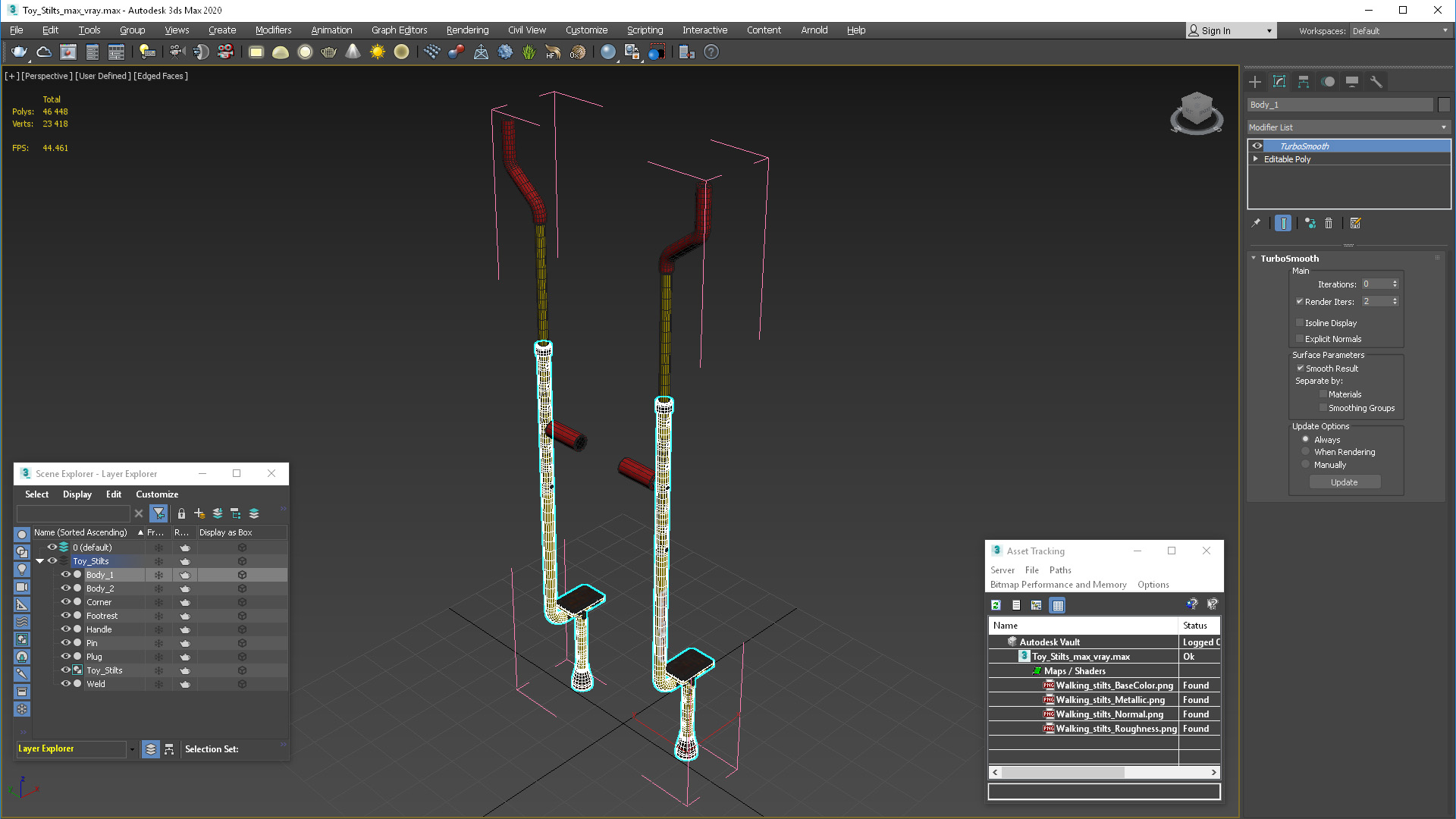Click the HF hair toolbar icon
This screenshot has height=819, width=1456.
click(553, 52)
